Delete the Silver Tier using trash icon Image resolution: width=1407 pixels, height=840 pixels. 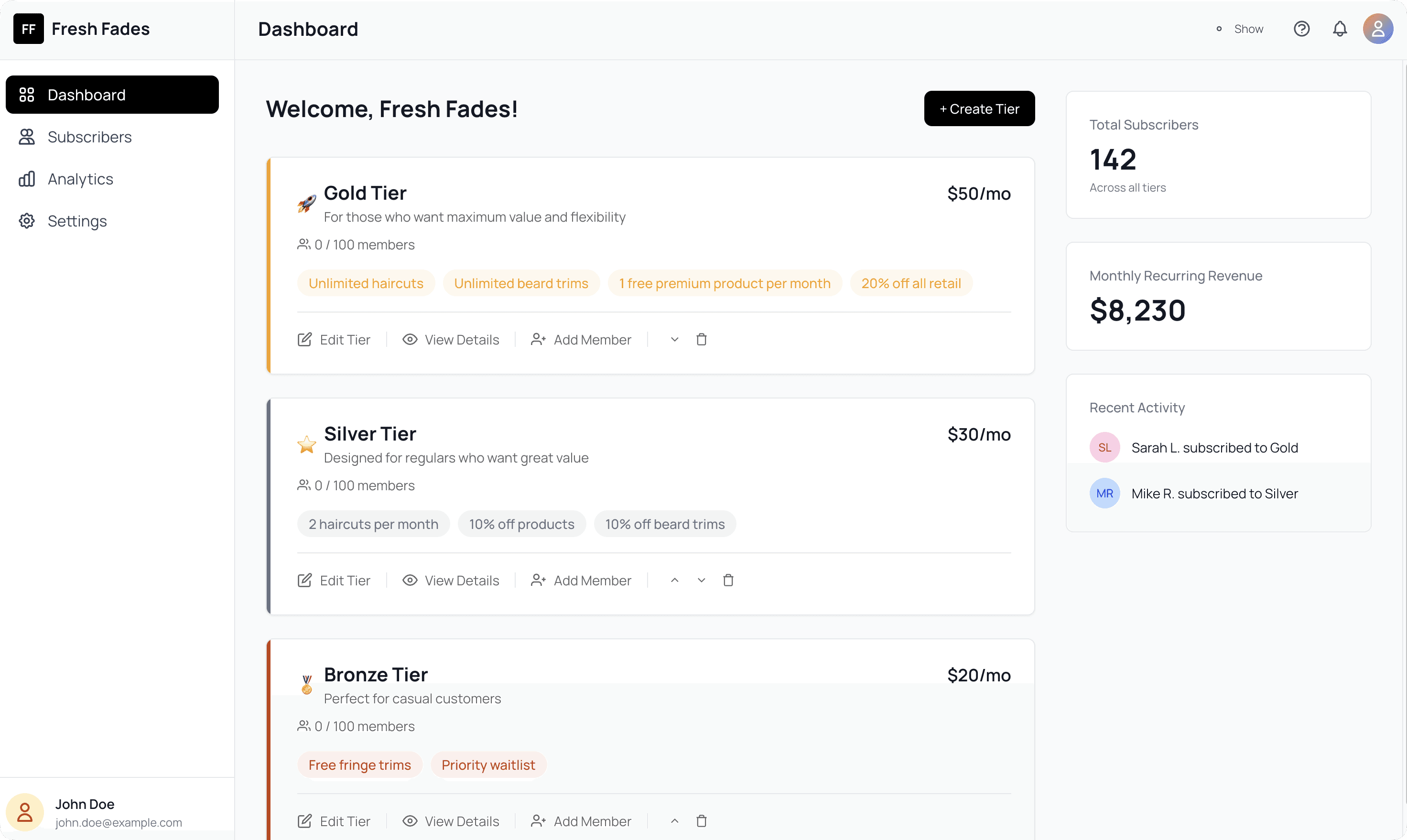tap(728, 580)
